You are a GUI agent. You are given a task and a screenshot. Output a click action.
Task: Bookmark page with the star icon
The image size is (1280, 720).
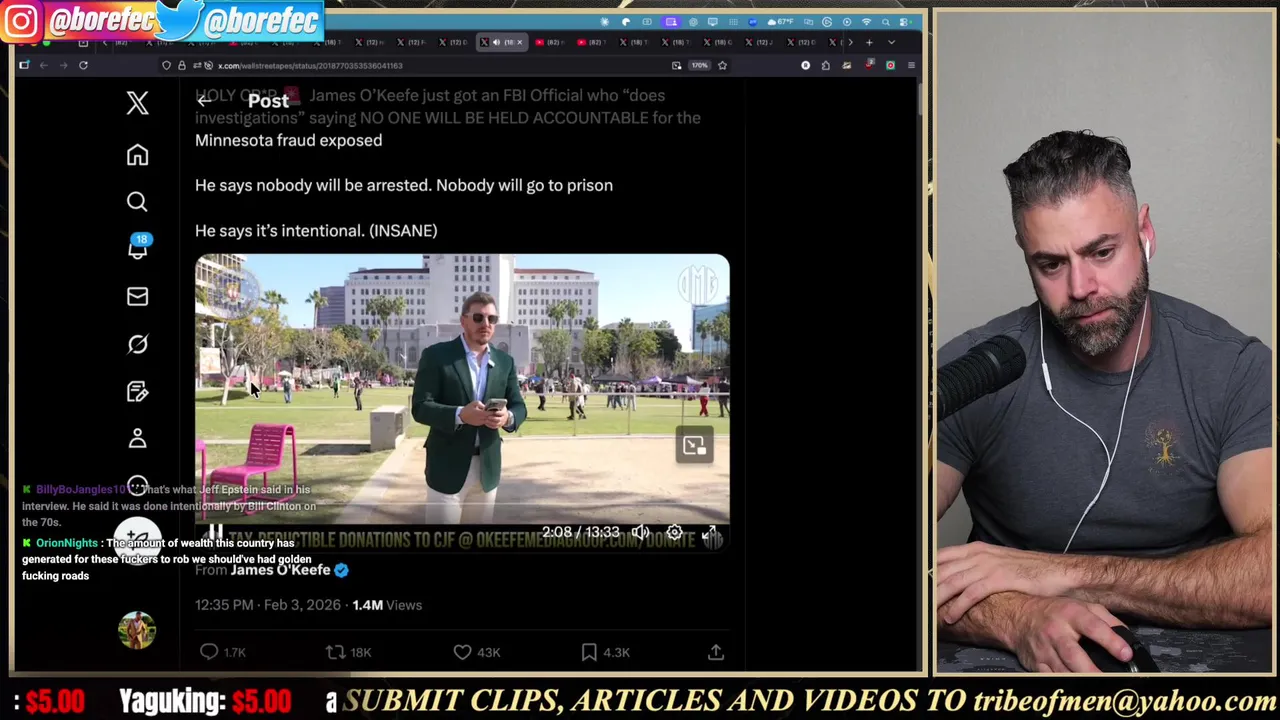[722, 65]
